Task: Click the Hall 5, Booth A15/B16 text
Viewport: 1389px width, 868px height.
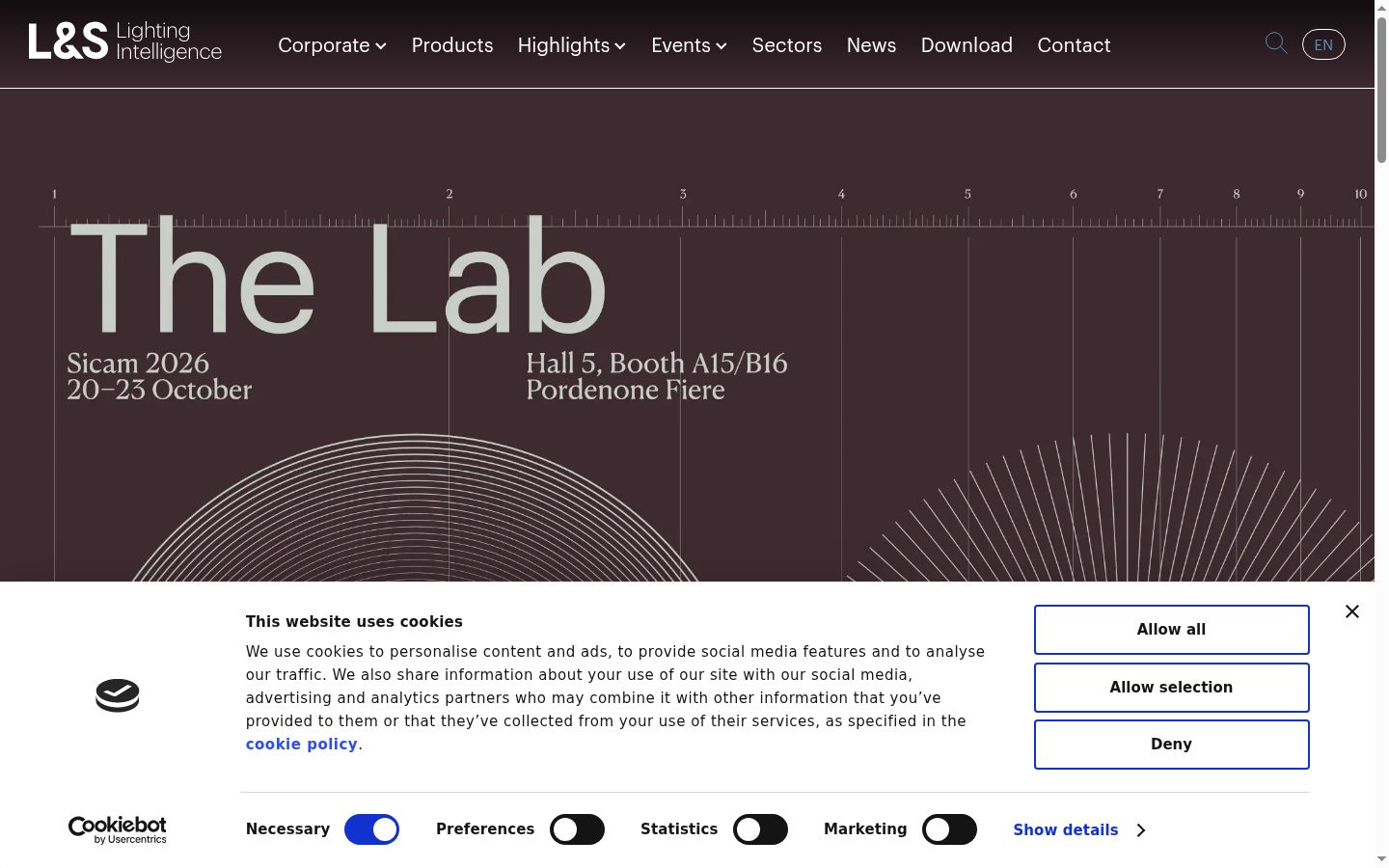Action: [657, 363]
